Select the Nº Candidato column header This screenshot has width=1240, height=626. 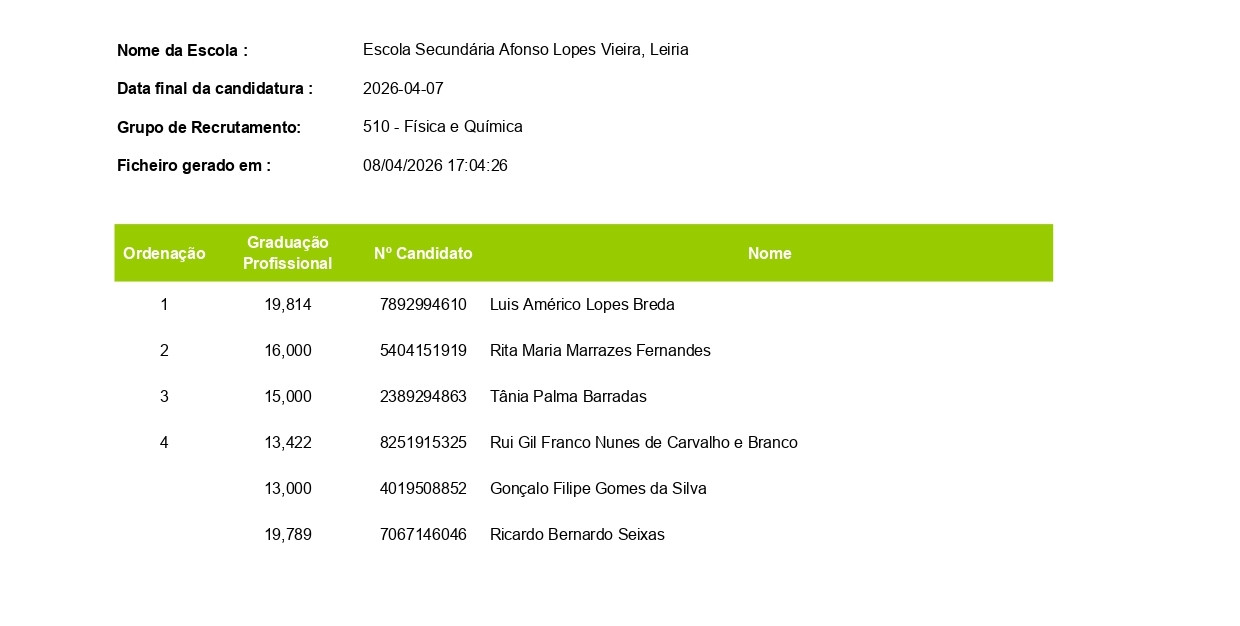(423, 254)
